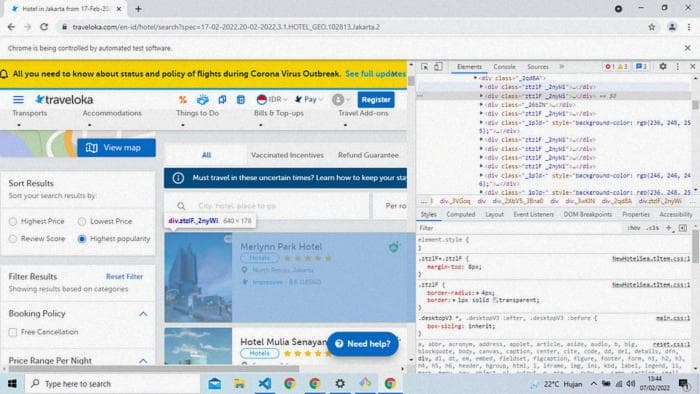Click the plus new style rule icon
Screen dimensions: 700x394
(x=669, y=228)
